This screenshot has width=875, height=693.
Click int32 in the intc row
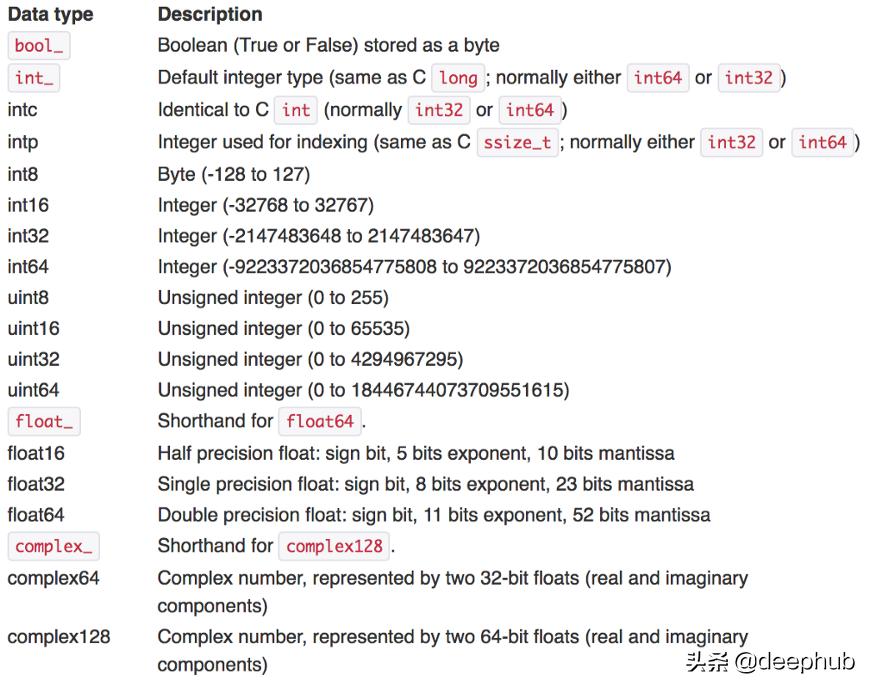[x=439, y=110]
